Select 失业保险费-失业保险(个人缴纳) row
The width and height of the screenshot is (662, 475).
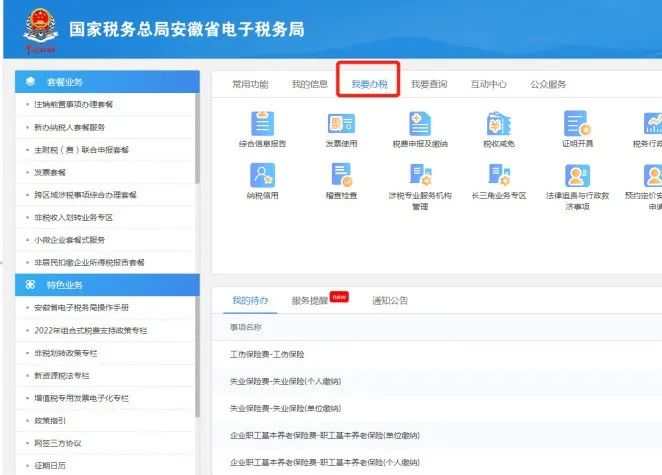pyautogui.click(x=437, y=381)
